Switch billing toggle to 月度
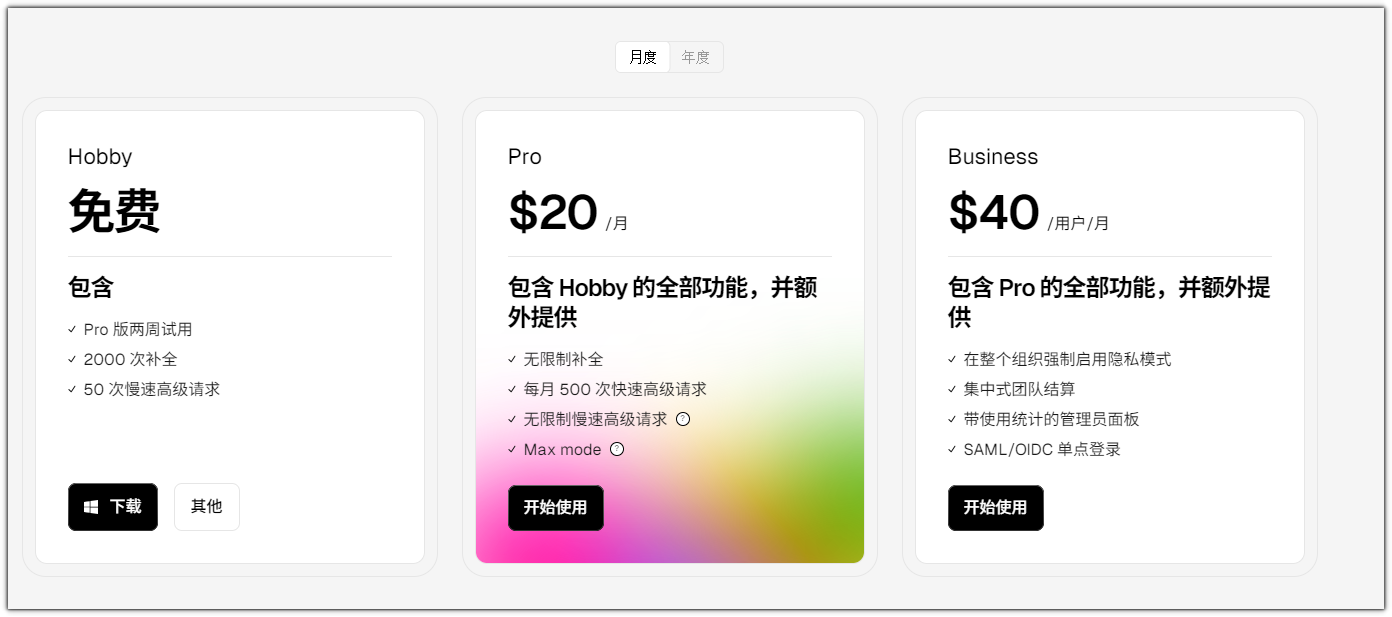This screenshot has height=617, width=1392. [643, 57]
